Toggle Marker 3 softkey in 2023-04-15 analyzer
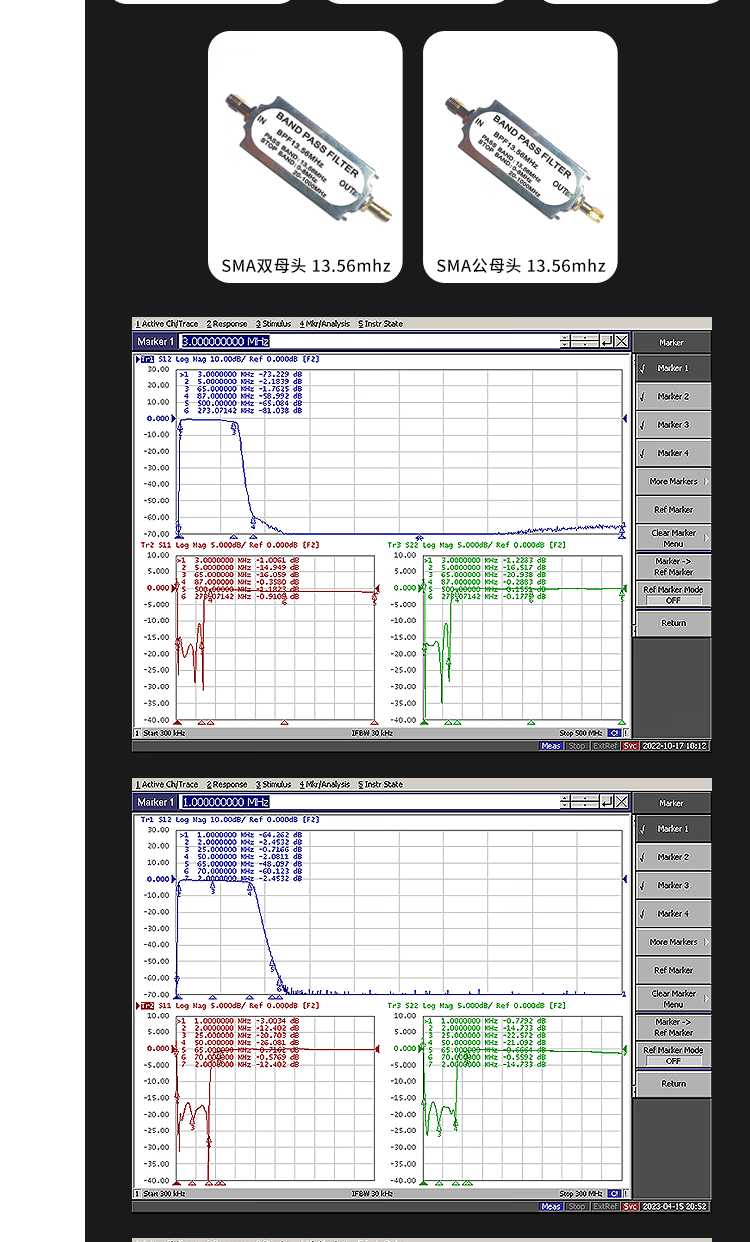 (673, 885)
